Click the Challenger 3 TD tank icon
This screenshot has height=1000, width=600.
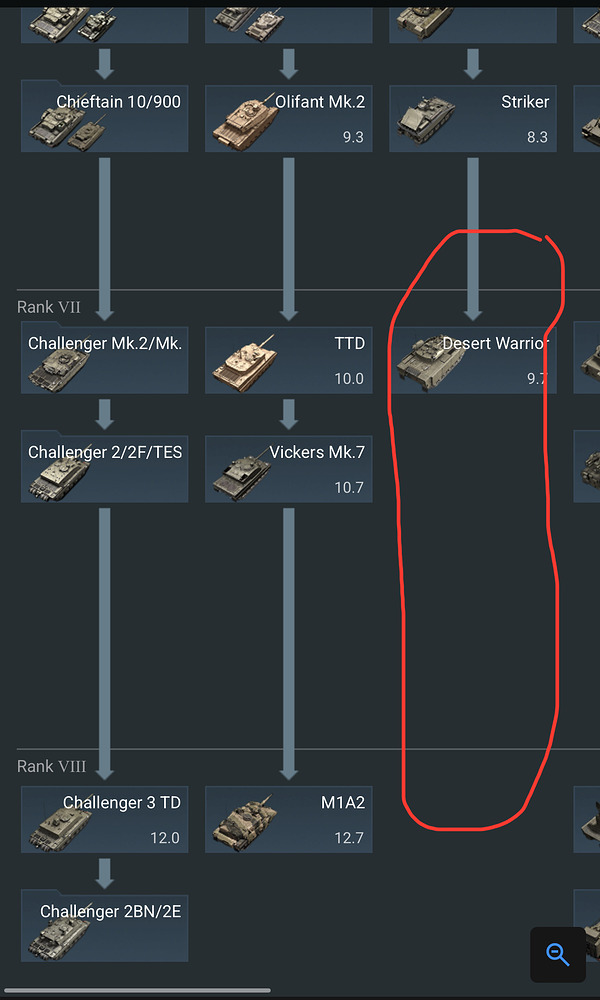59,823
